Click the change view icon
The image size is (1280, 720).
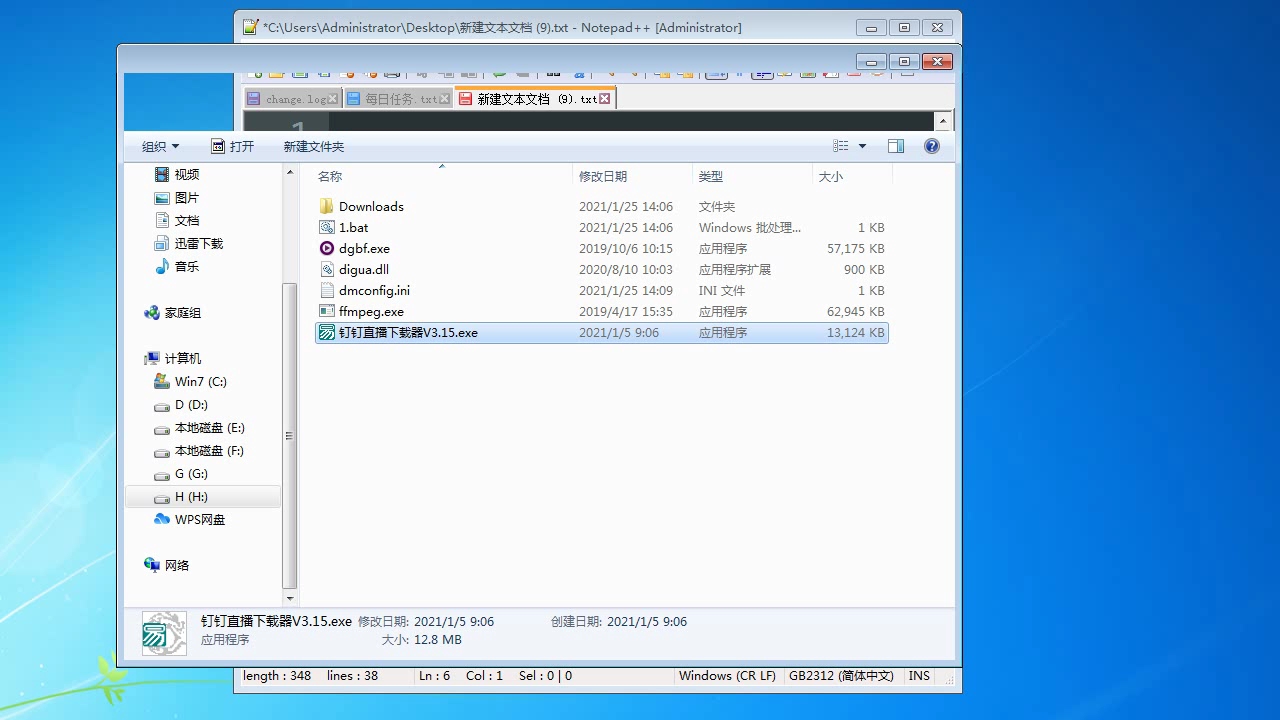click(841, 146)
